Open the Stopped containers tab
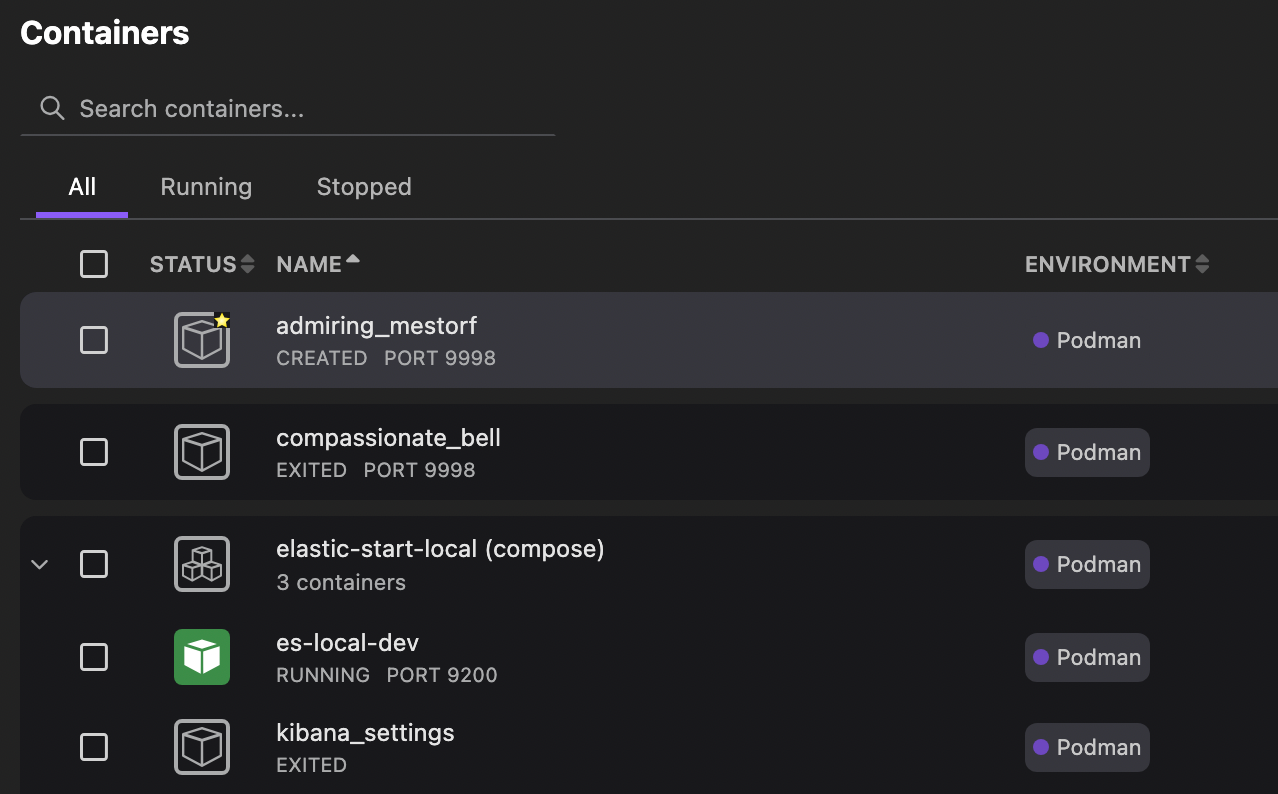 coord(364,187)
